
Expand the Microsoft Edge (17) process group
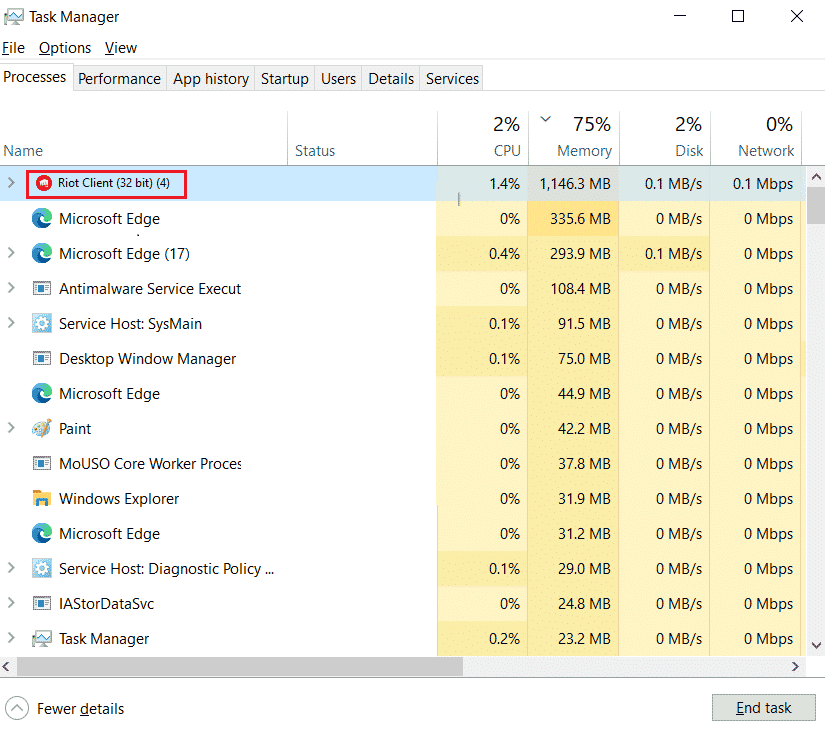(10, 253)
